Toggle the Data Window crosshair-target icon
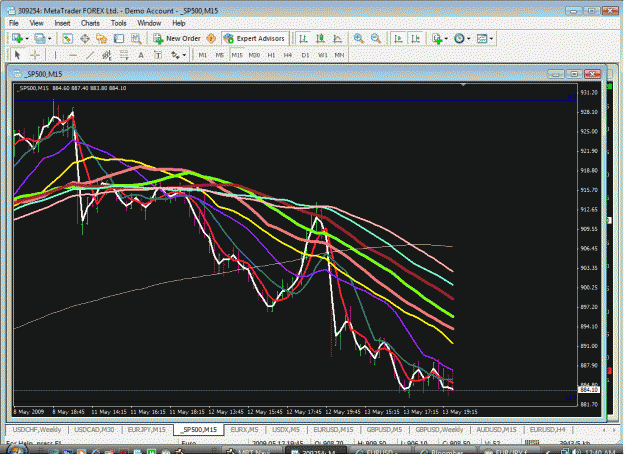 (x=85, y=39)
